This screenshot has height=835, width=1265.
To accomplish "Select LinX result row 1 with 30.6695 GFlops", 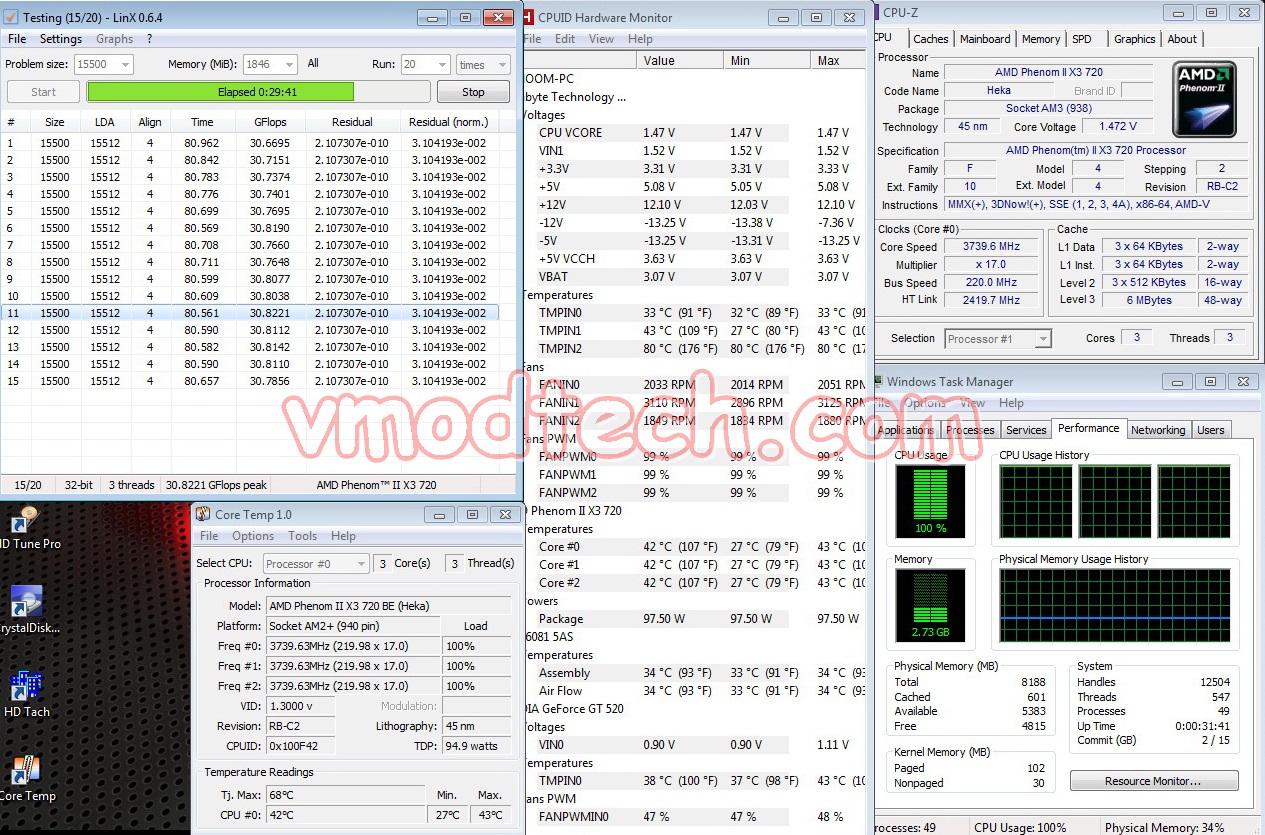I will [249, 143].
